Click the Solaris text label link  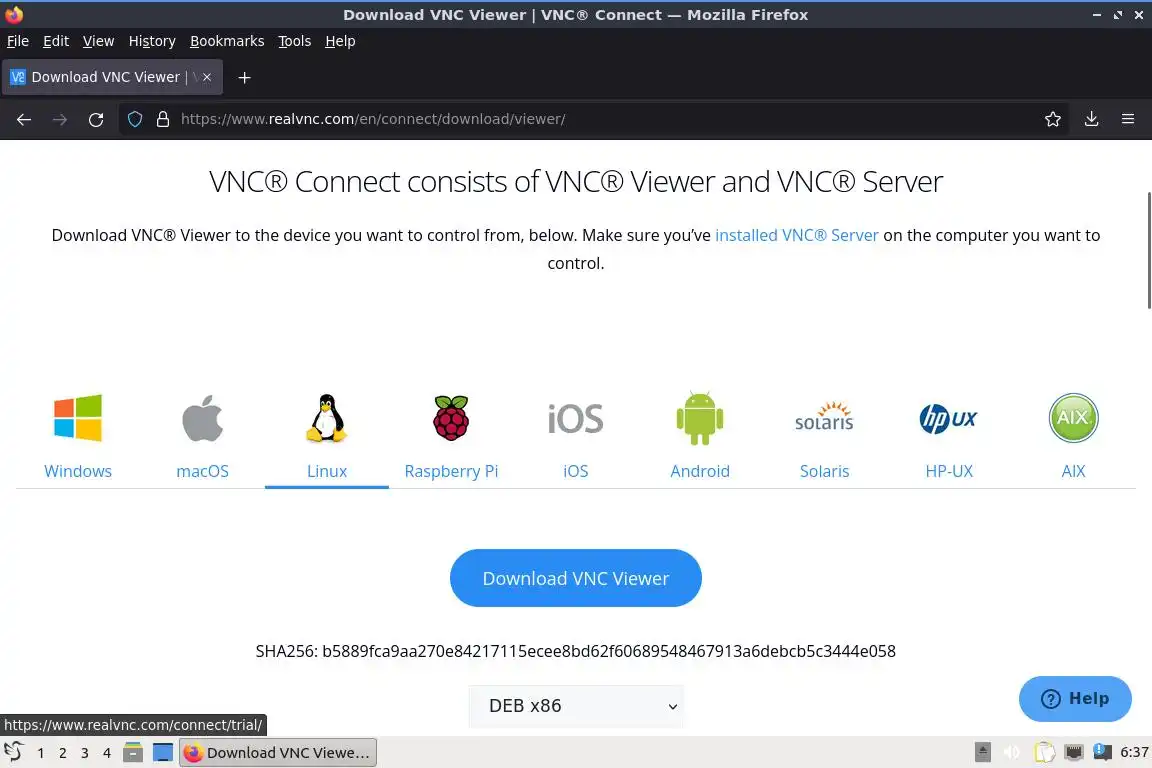[824, 471]
